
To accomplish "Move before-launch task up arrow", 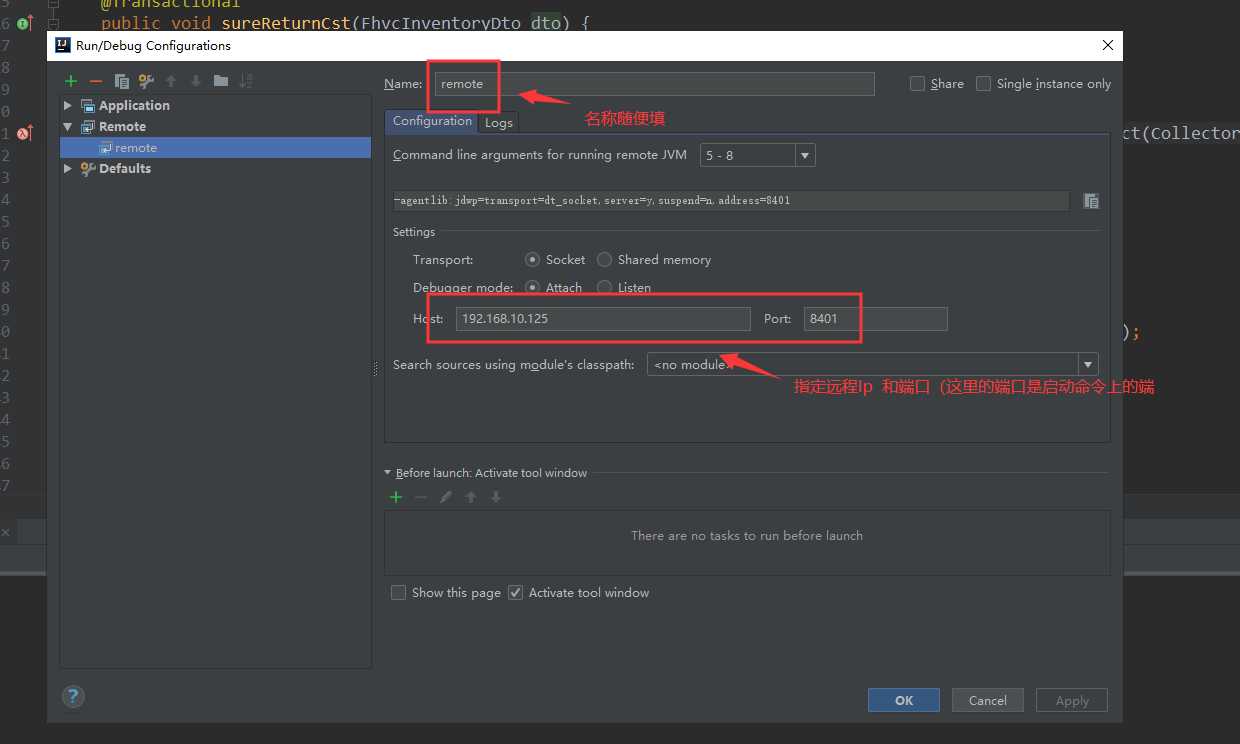I will point(471,497).
